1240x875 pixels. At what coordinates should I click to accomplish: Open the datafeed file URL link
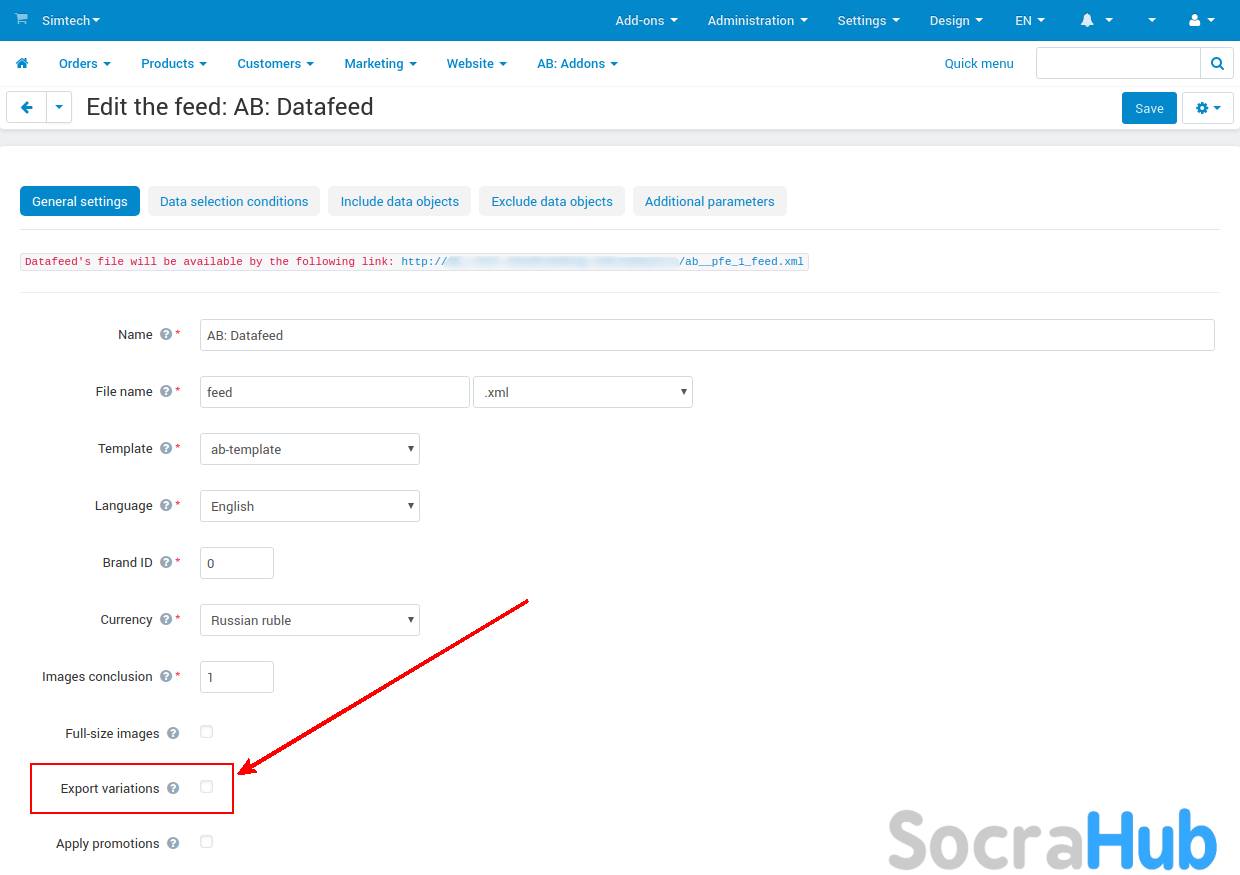[602, 262]
